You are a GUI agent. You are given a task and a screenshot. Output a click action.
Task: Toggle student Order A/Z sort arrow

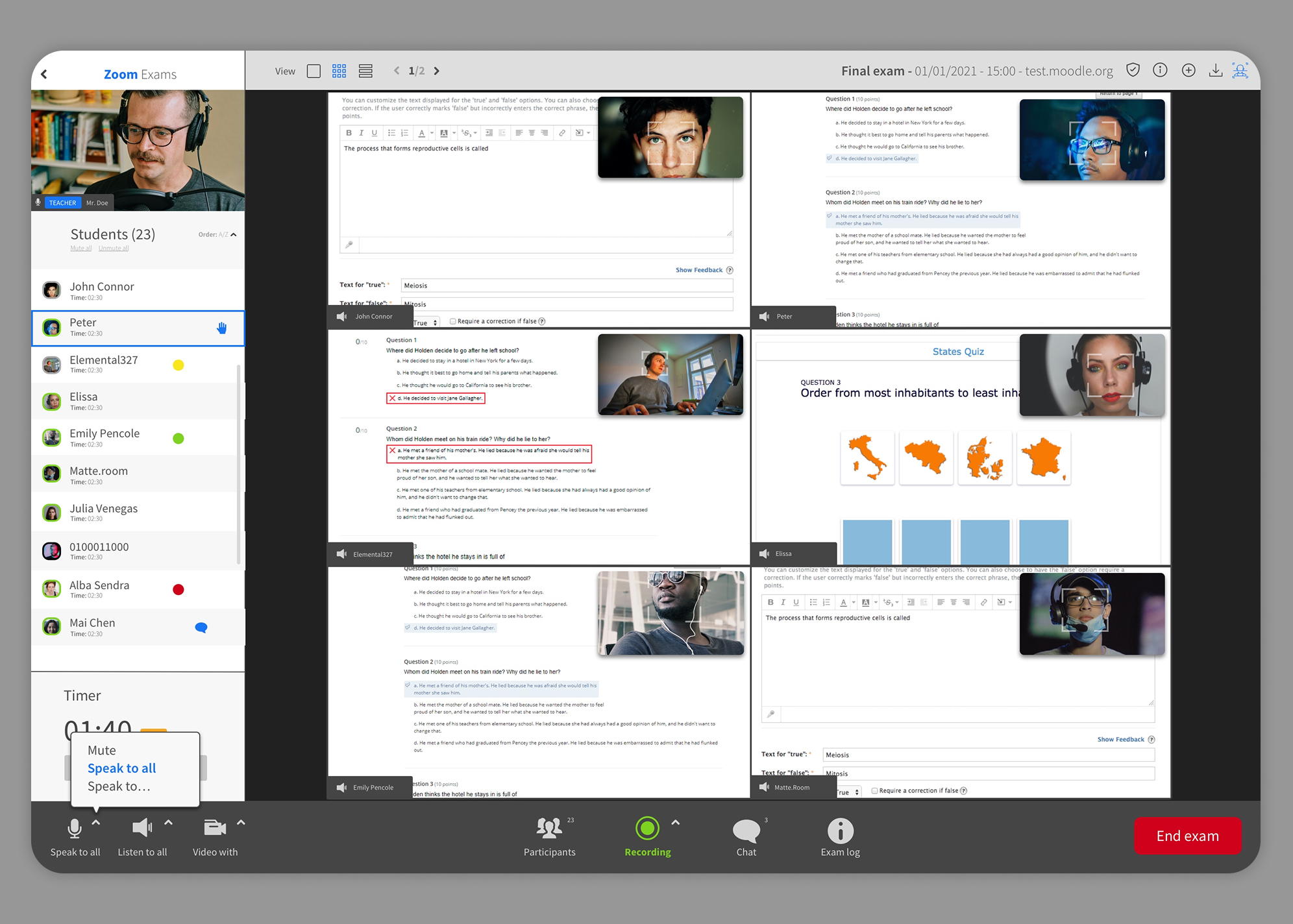(x=234, y=235)
